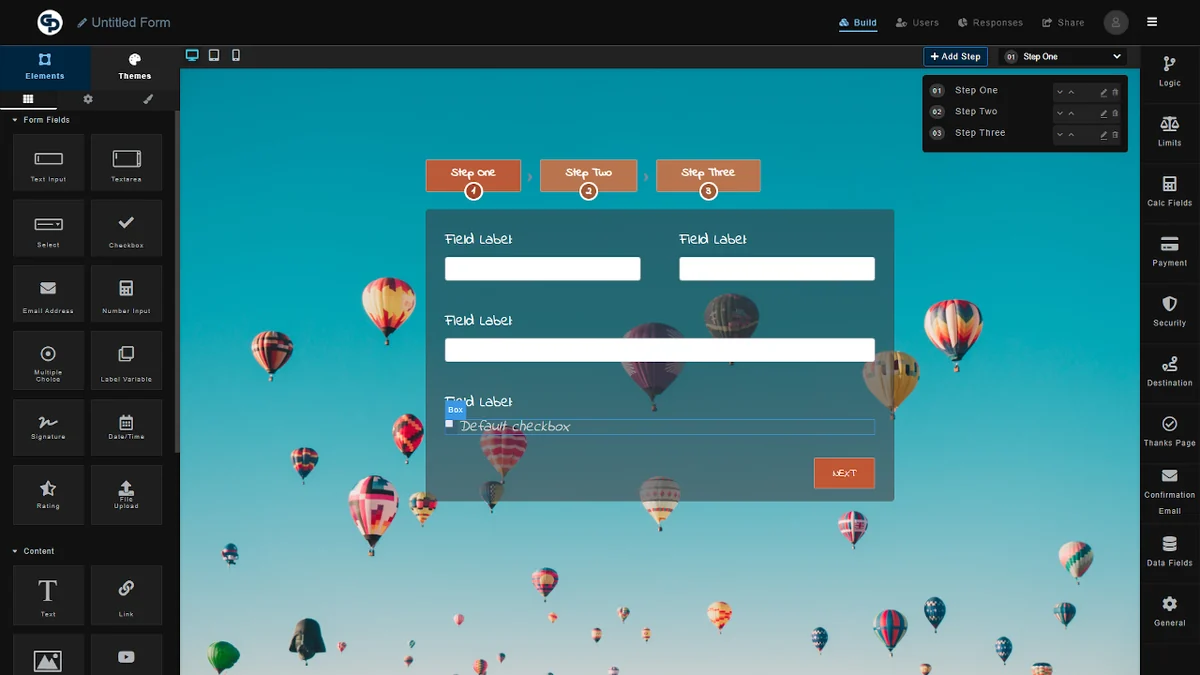Enable desktop preview mode
Viewport: 1200px width, 675px height.
[192, 56]
